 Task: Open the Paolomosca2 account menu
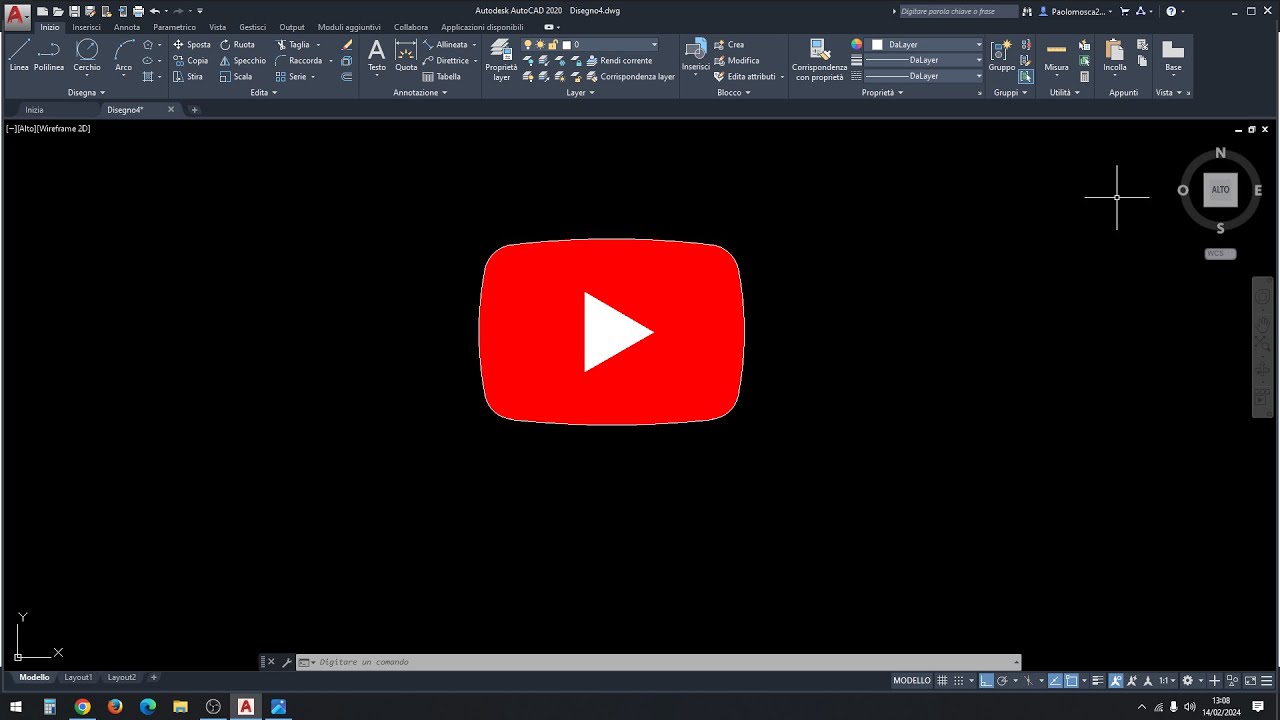[1077, 11]
